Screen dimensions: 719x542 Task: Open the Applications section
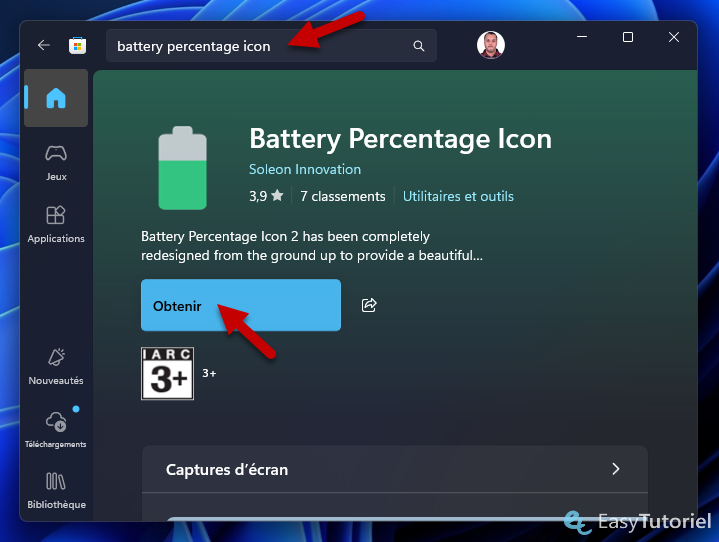(56, 225)
